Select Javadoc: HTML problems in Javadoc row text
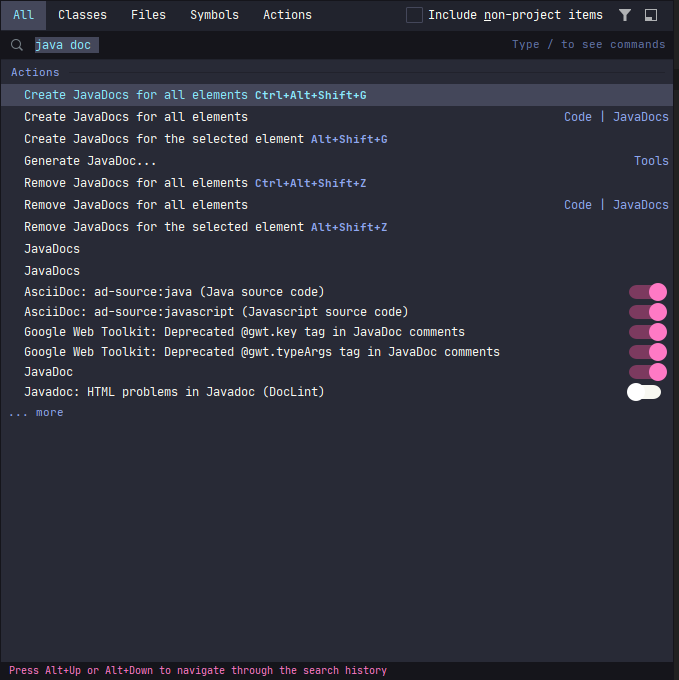 (x=174, y=392)
